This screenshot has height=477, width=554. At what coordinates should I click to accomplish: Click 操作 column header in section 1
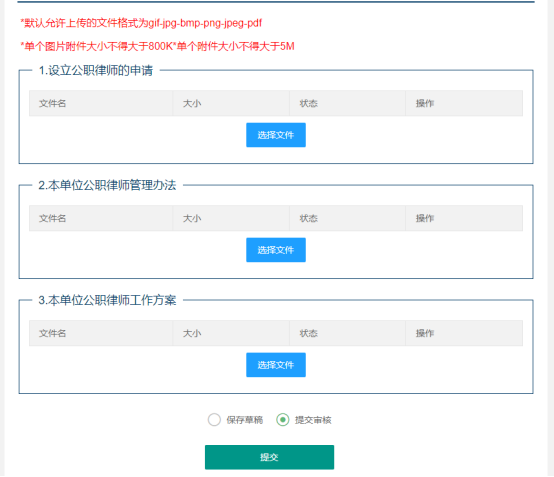coord(425,104)
